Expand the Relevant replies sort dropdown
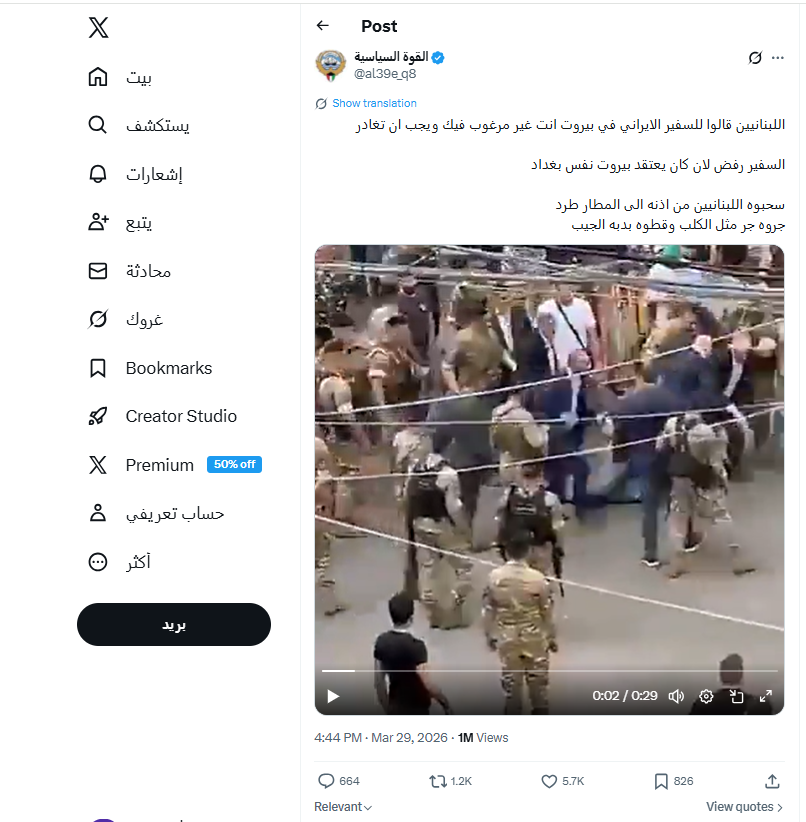 coord(343,807)
